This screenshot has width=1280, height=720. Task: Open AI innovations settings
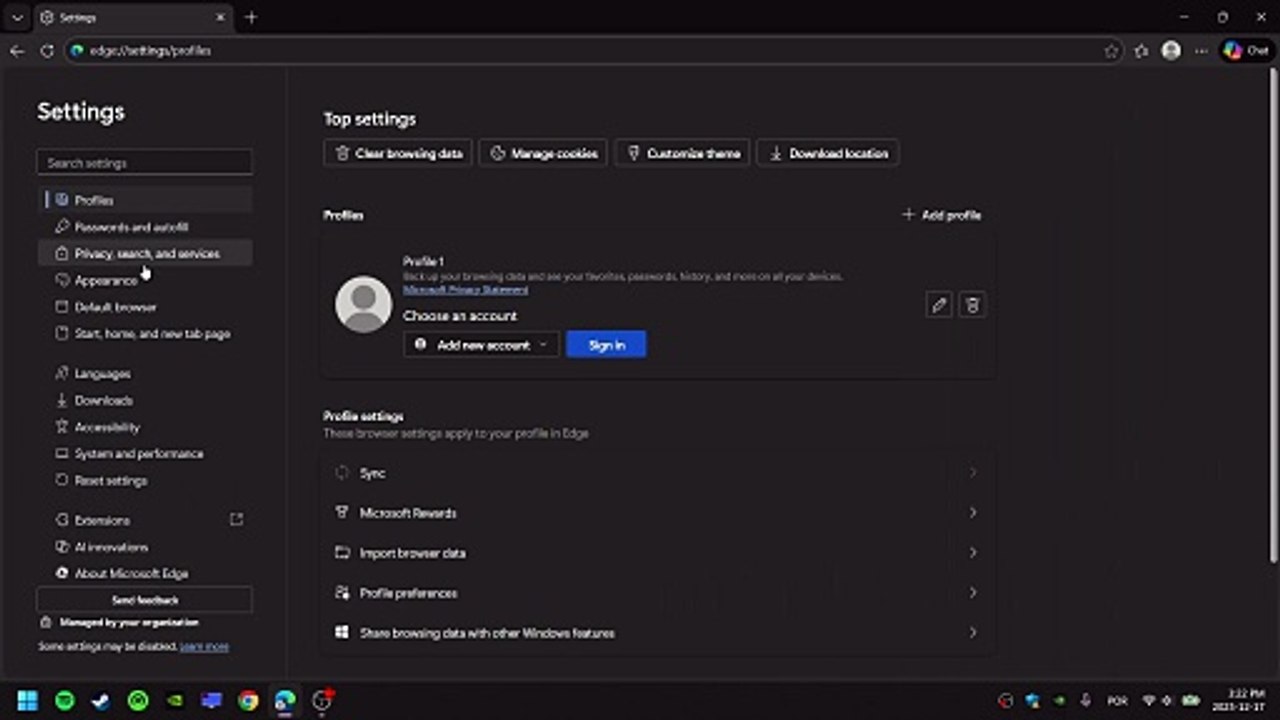pyautogui.click(x=144, y=547)
